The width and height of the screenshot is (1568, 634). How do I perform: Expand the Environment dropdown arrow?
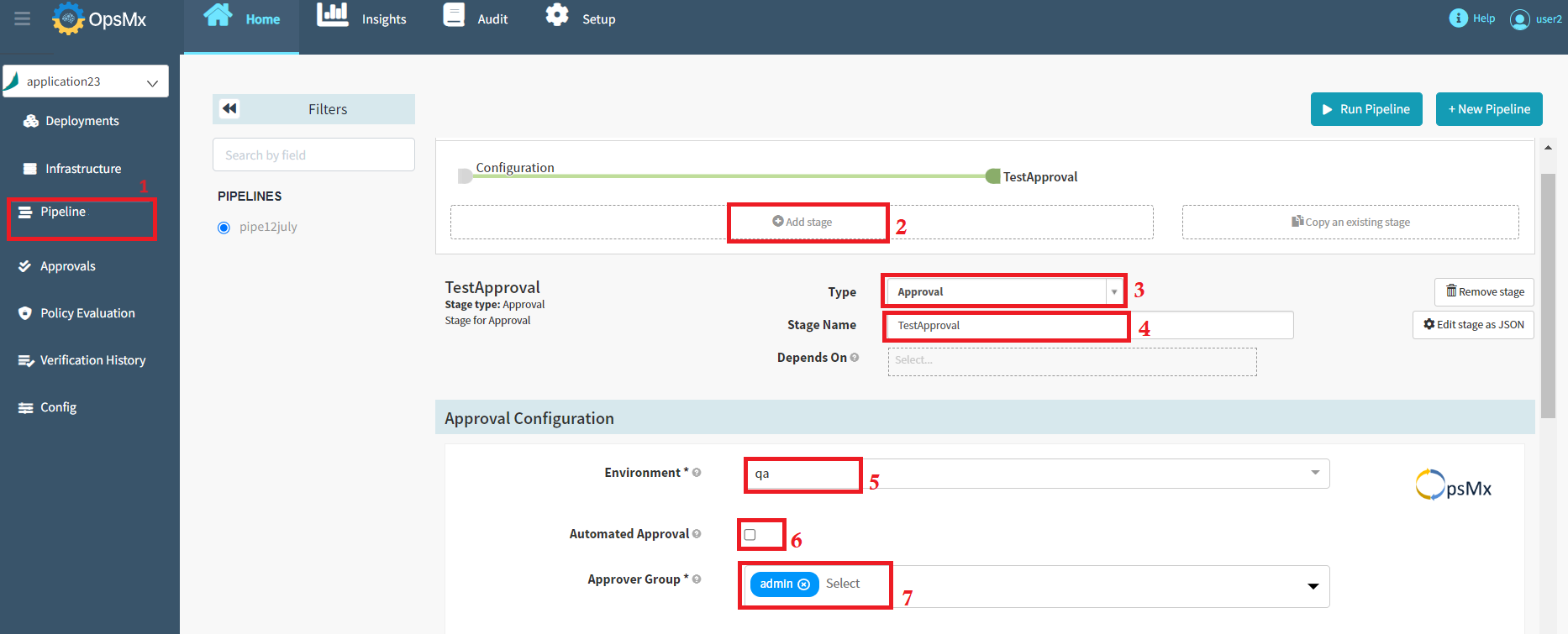[1315, 473]
